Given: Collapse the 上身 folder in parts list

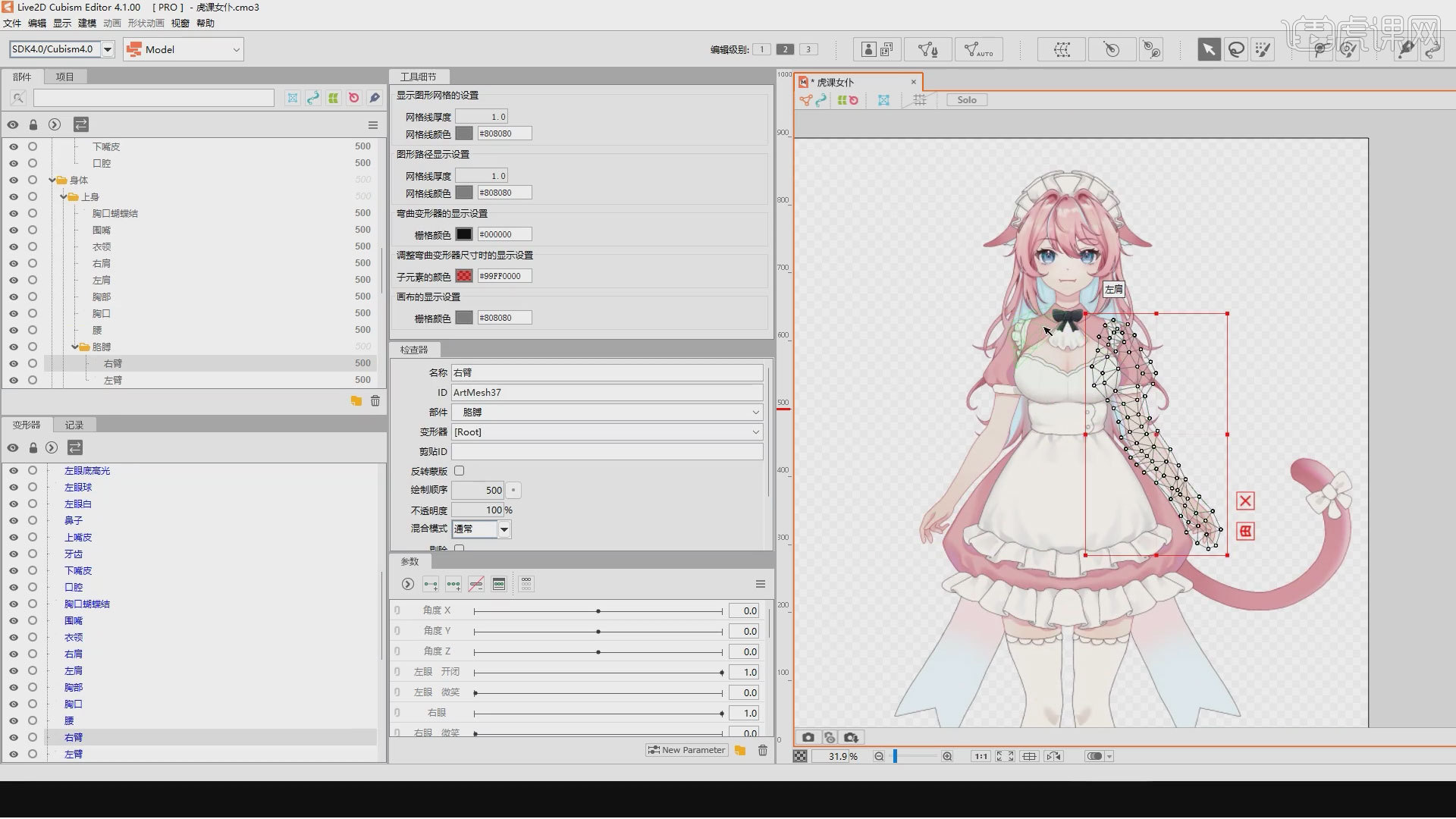Looking at the screenshot, I should click(64, 196).
